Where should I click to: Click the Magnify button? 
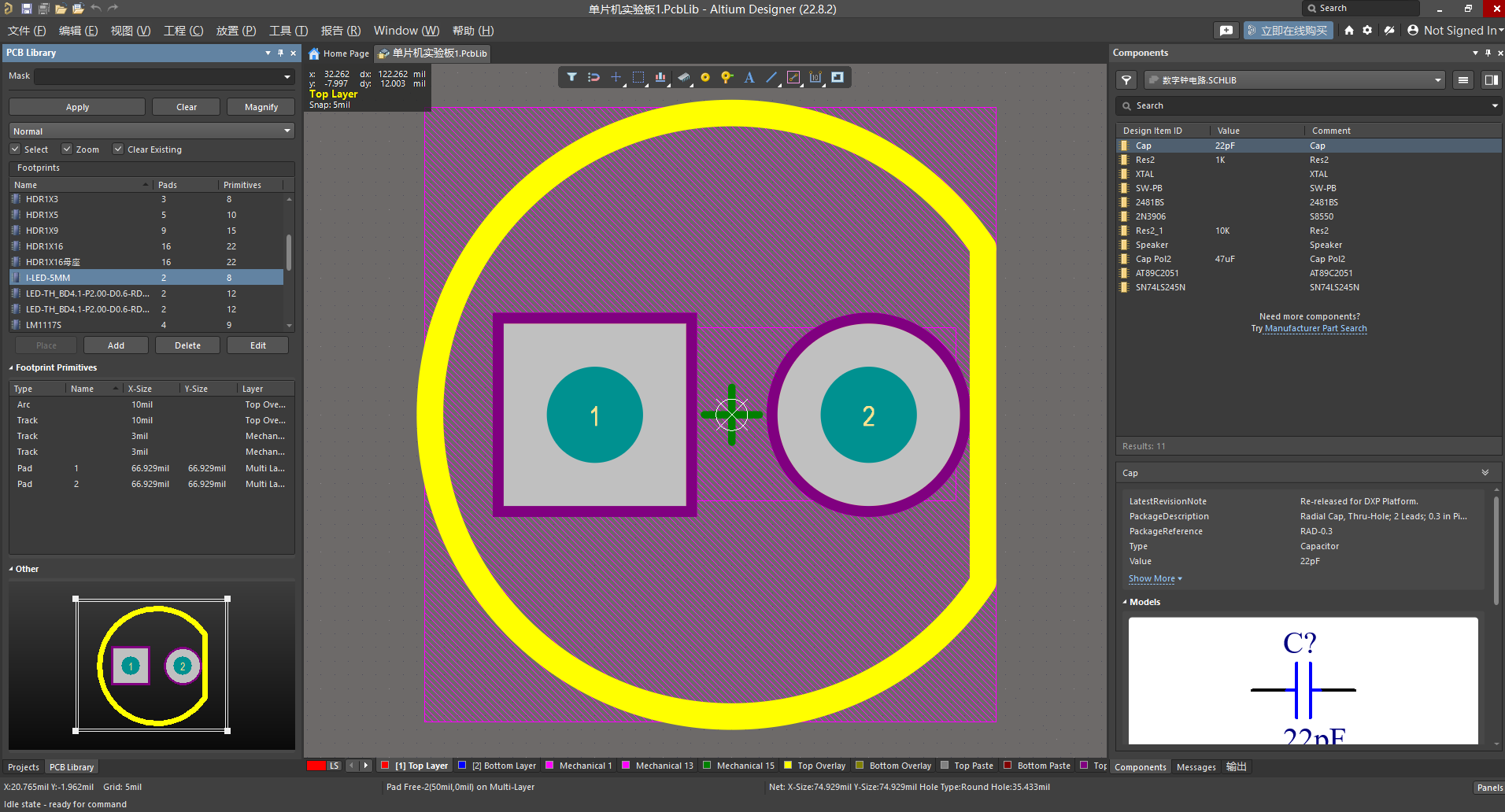click(261, 107)
